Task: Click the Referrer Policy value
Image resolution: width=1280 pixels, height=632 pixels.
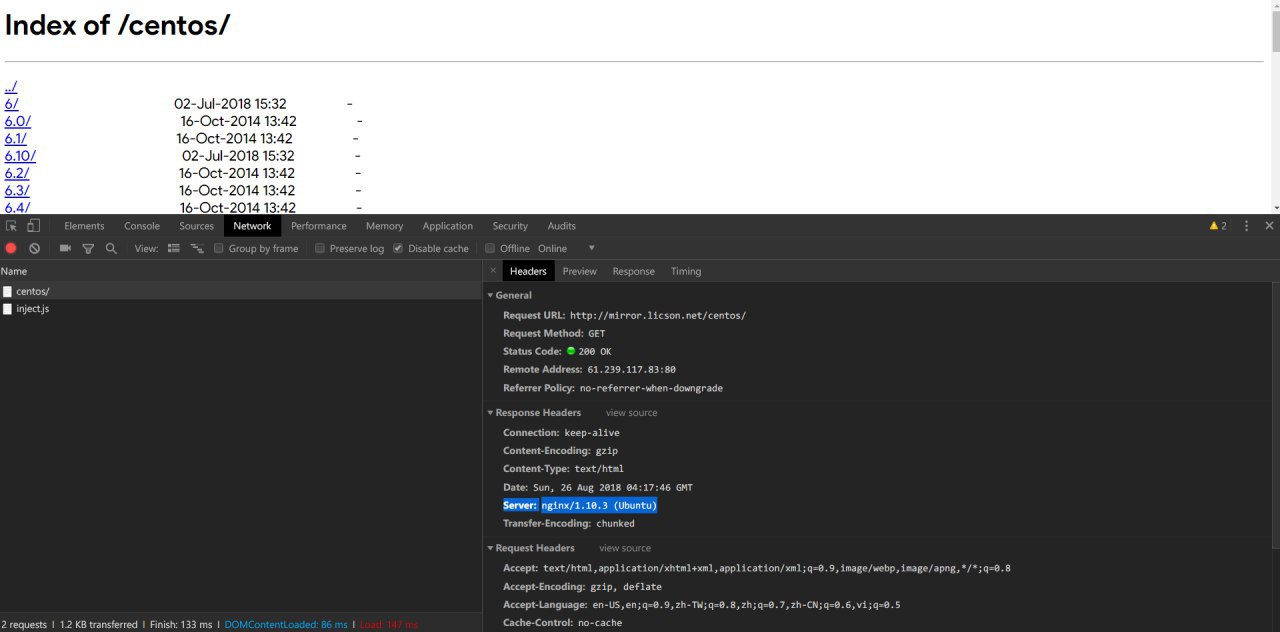Action: 651,388
